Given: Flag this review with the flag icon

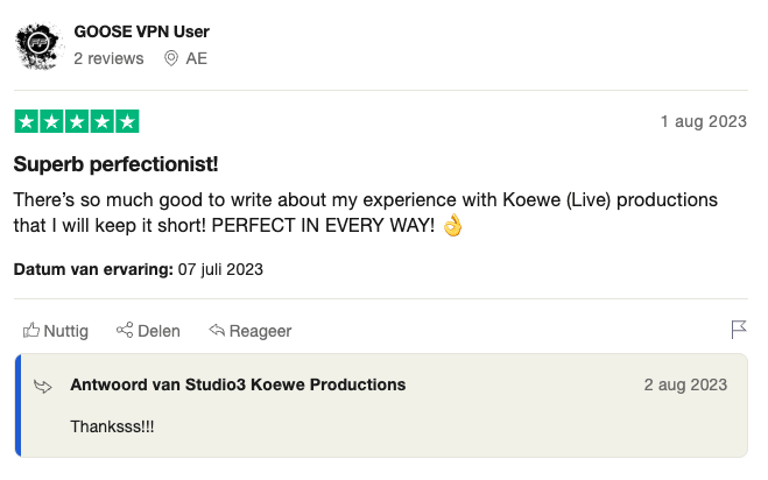Looking at the screenshot, I should pyautogui.click(x=738, y=329).
